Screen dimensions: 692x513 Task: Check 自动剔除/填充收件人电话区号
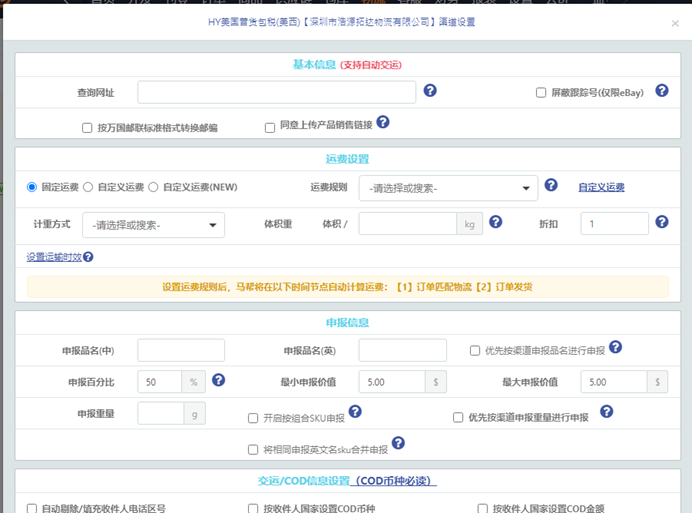tap(32, 509)
